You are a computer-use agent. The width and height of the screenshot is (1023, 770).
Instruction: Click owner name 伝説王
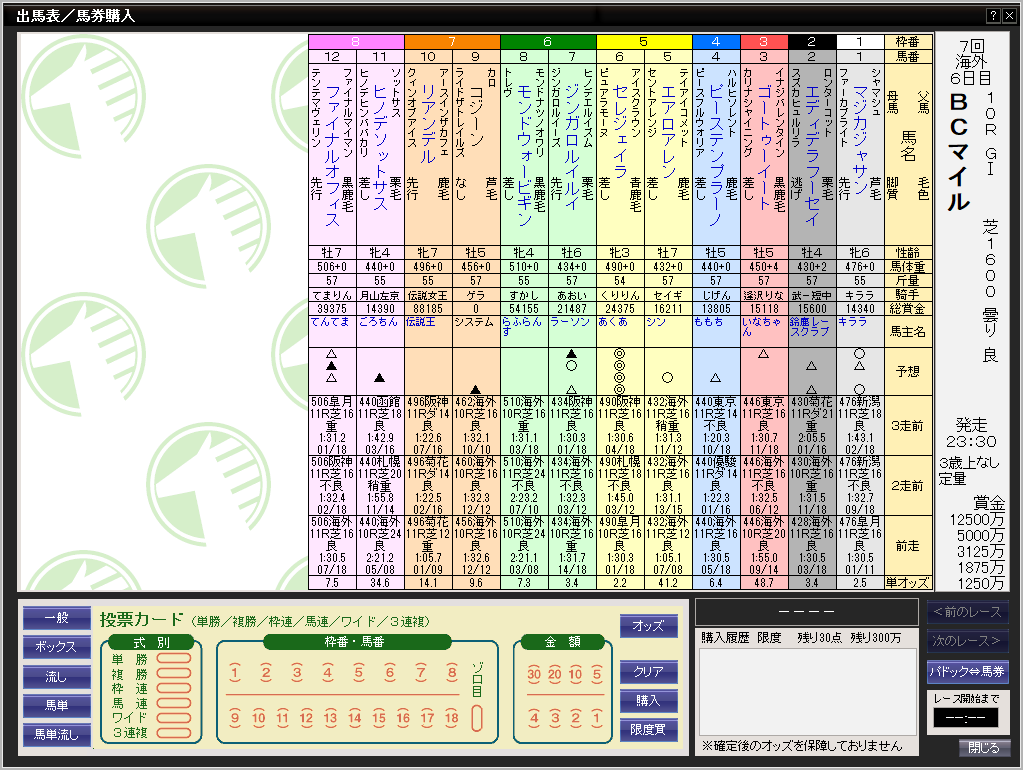tap(421, 322)
